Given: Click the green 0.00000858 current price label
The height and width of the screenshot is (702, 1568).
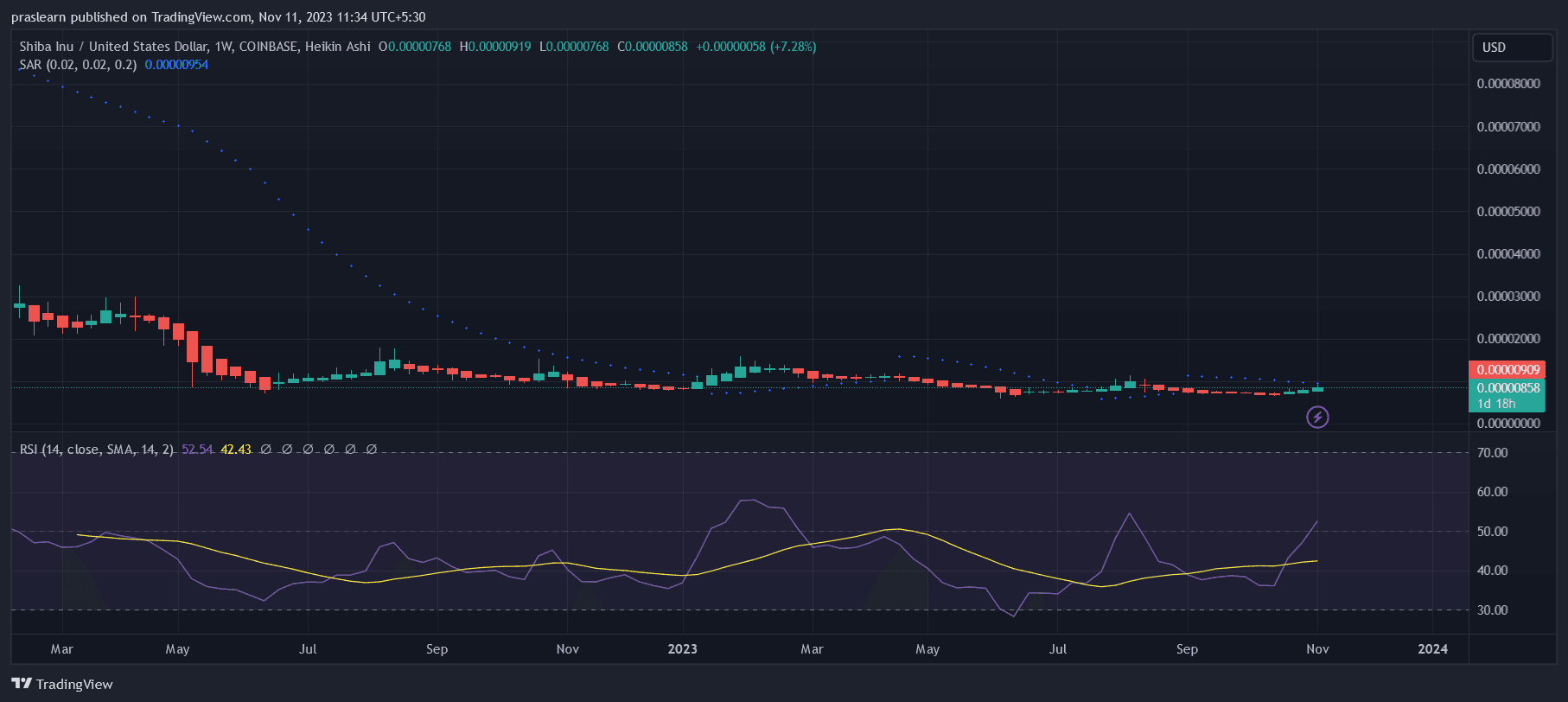Looking at the screenshot, I should [1507, 388].
